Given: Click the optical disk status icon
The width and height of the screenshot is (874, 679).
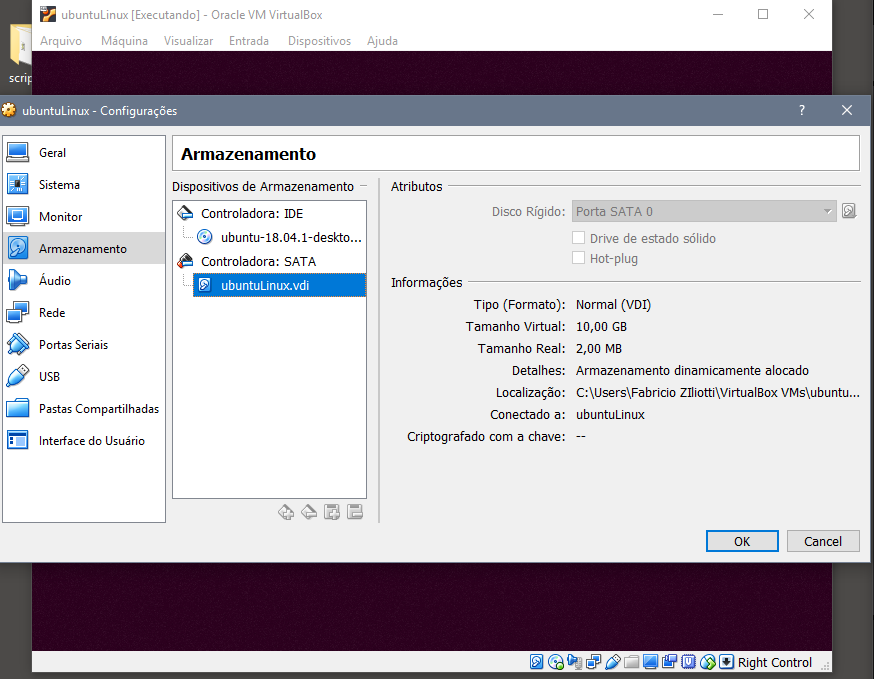Looking at the screenshot, I should (556, 662).
